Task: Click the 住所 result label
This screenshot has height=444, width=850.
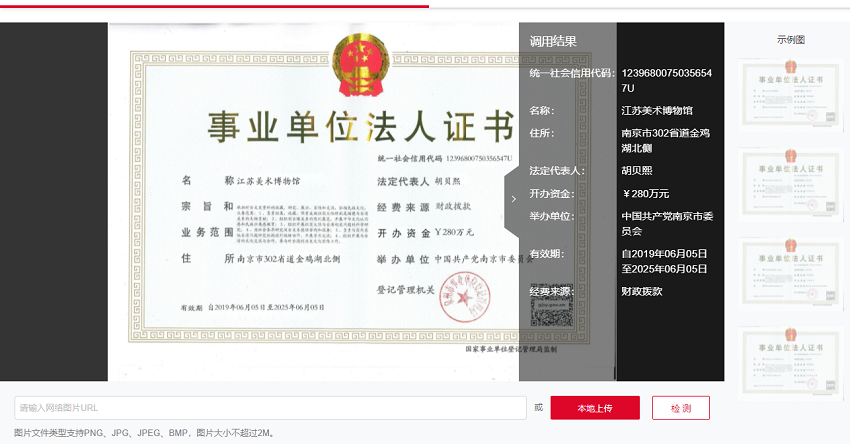Action: coord(542,133)
